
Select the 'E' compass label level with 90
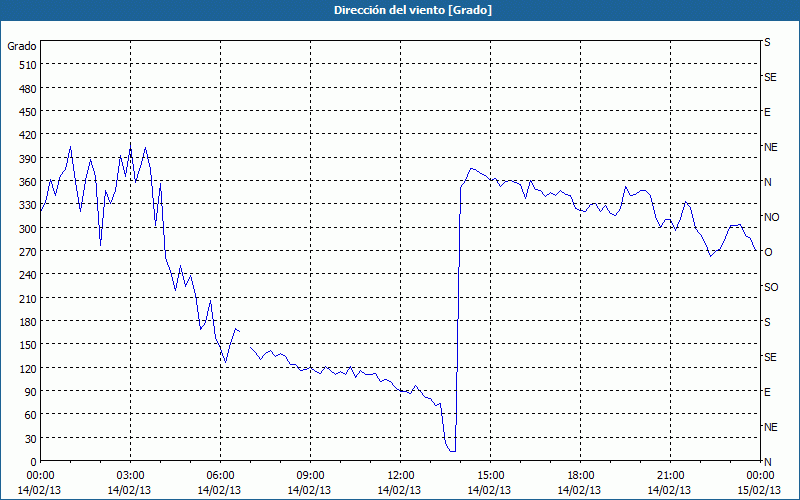767,392
